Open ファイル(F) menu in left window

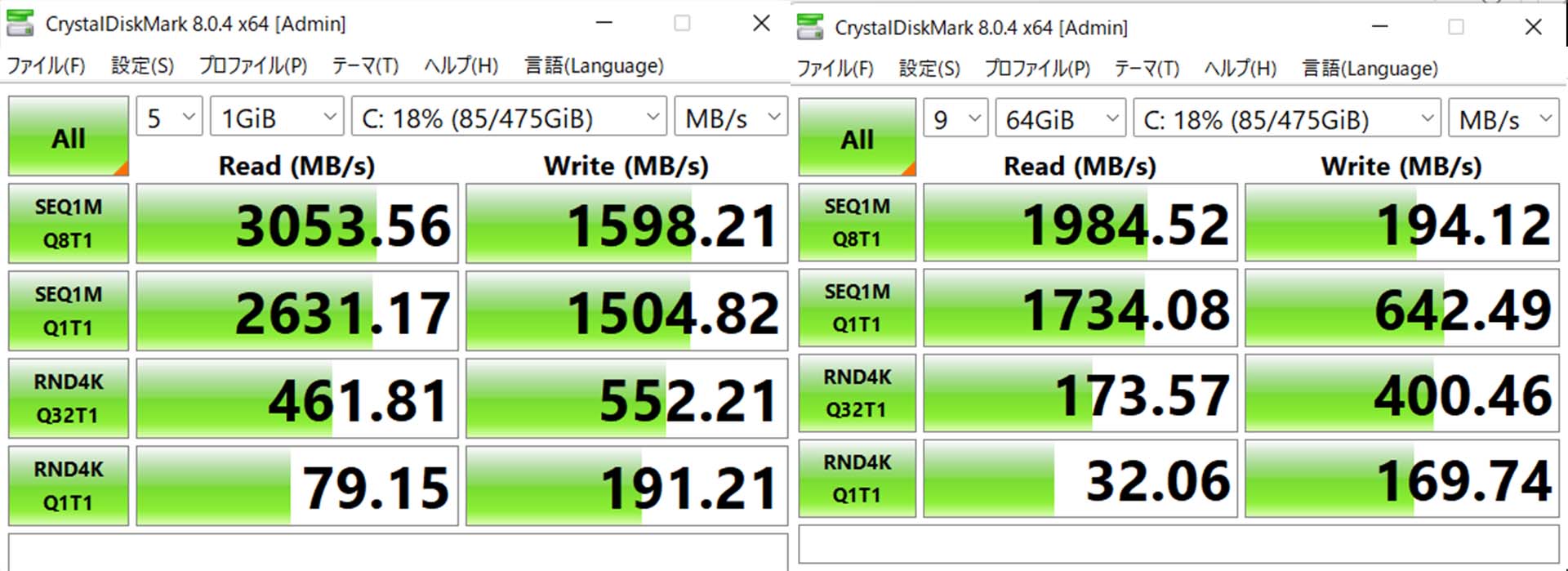pyautogui.click(x=46, y=65)
